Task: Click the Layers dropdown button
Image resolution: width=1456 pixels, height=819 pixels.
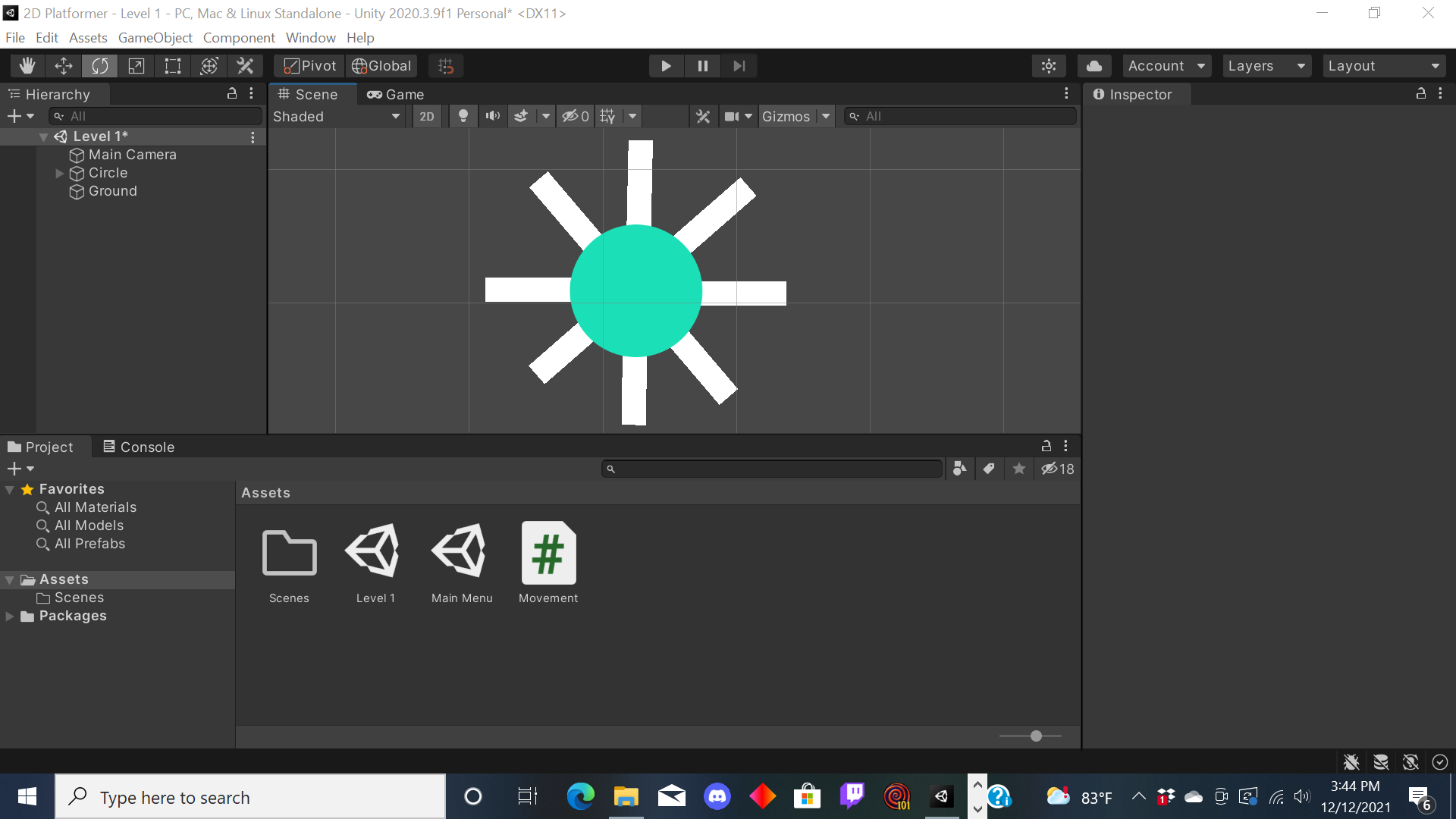Action: point(1265,65)
